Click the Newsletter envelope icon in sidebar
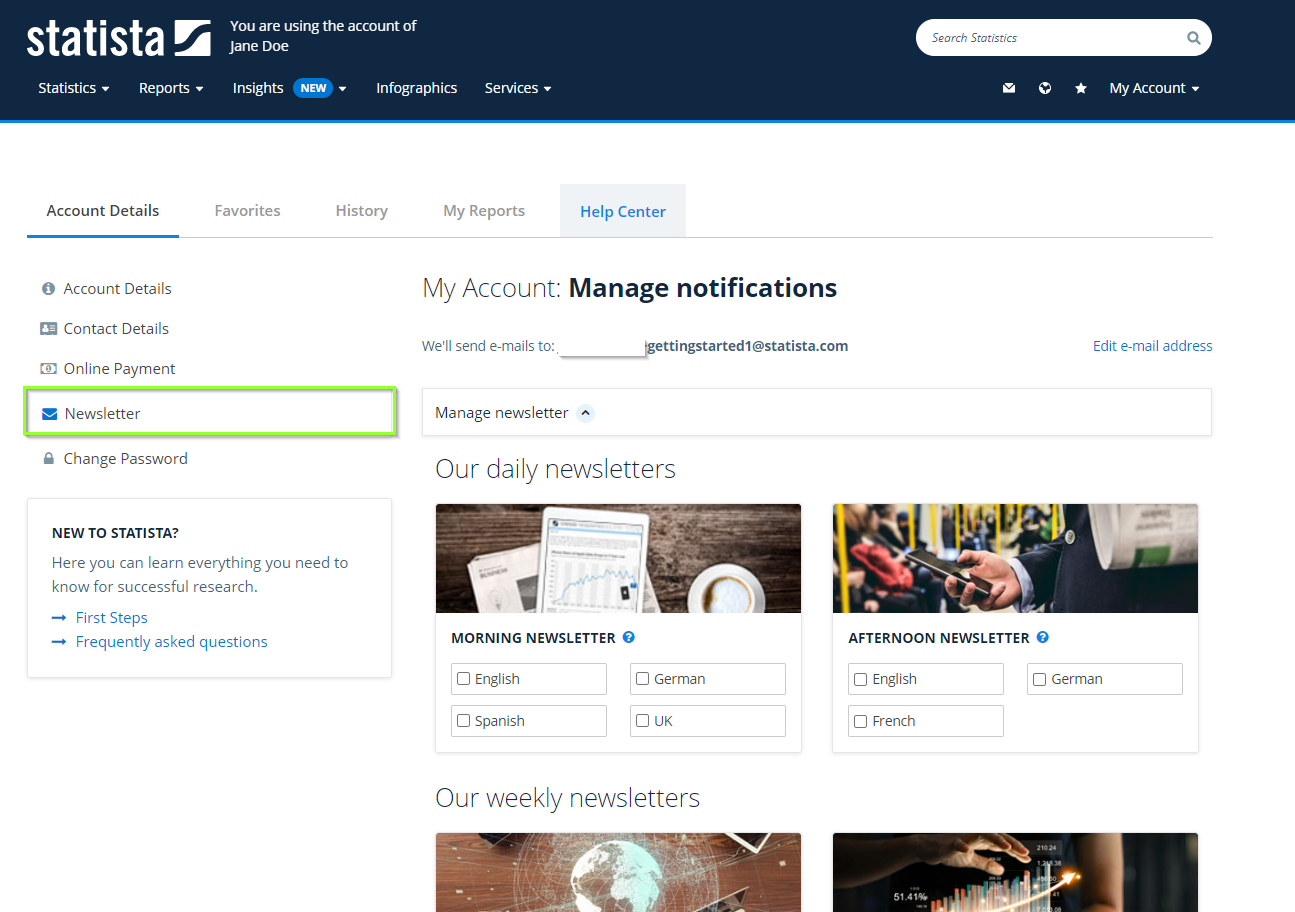Image resolution: width=1295 pixels, height=912 pixels. point(49,414)
